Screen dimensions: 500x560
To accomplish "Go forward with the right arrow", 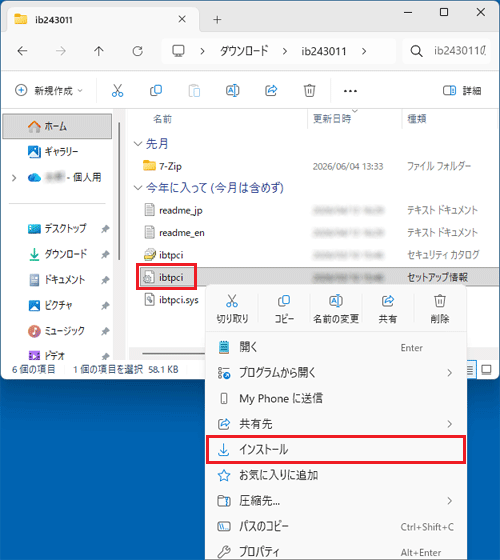I will click(x=61, y=51).
